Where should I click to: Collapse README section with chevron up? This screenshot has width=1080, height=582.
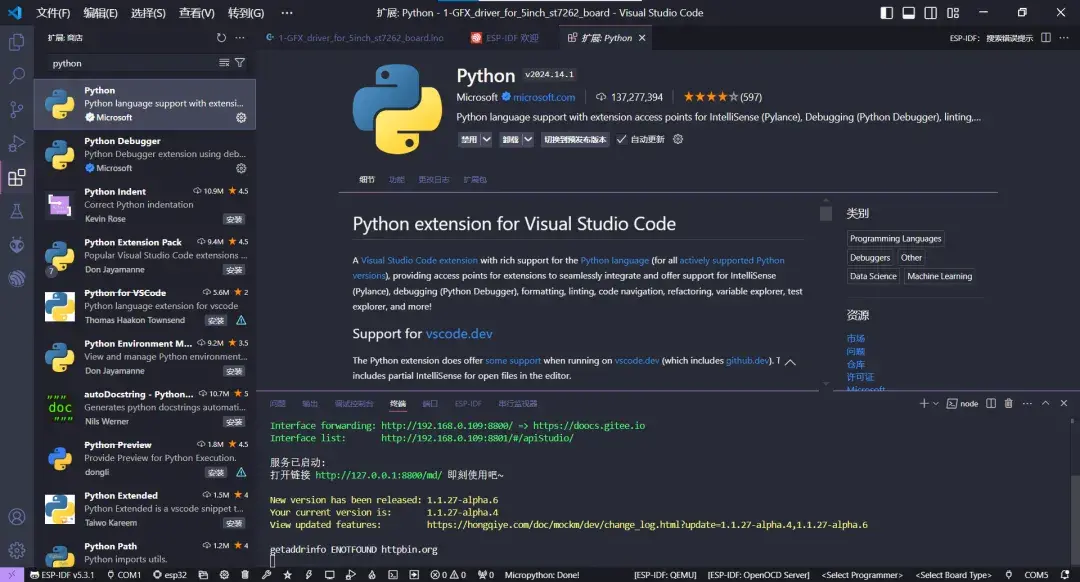790,362
